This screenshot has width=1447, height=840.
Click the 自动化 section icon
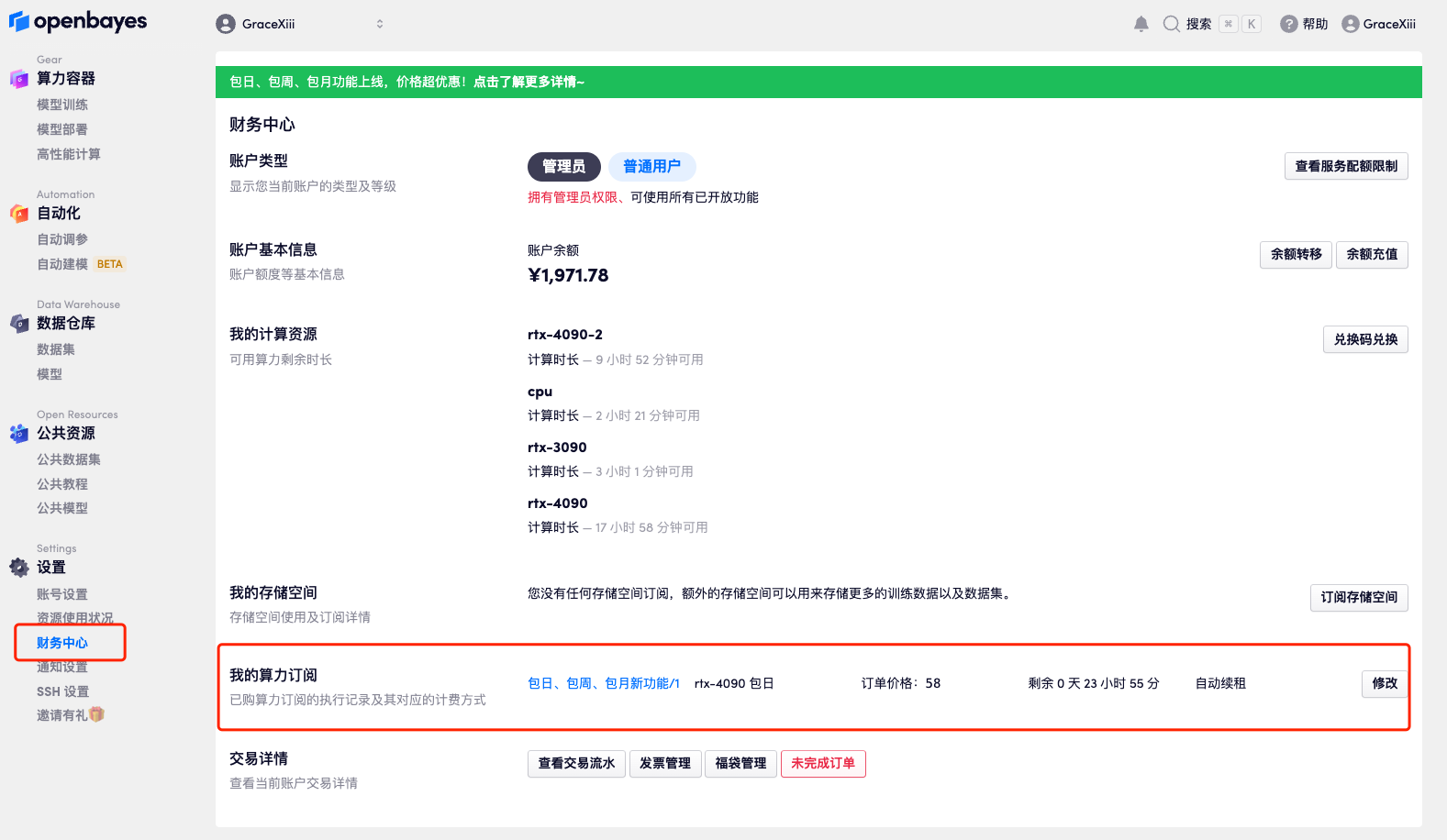(19, 214)
